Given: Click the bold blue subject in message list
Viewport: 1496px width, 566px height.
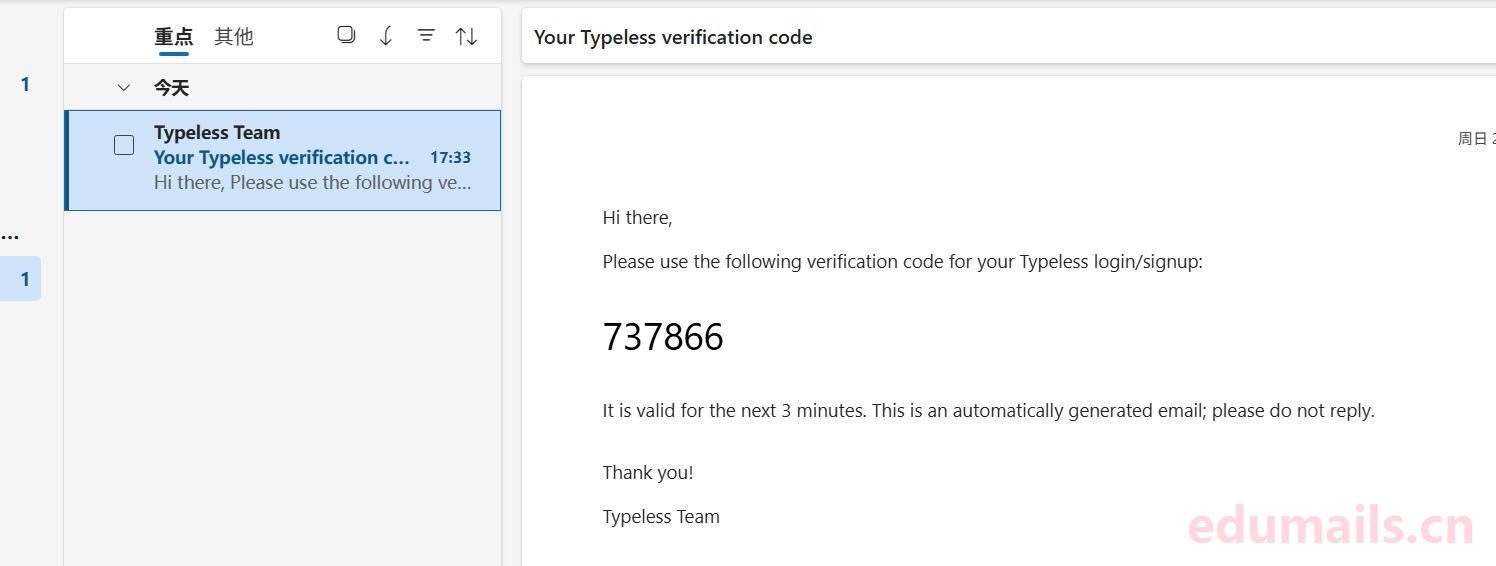Looking at the screenshot, I should point(281,157).
